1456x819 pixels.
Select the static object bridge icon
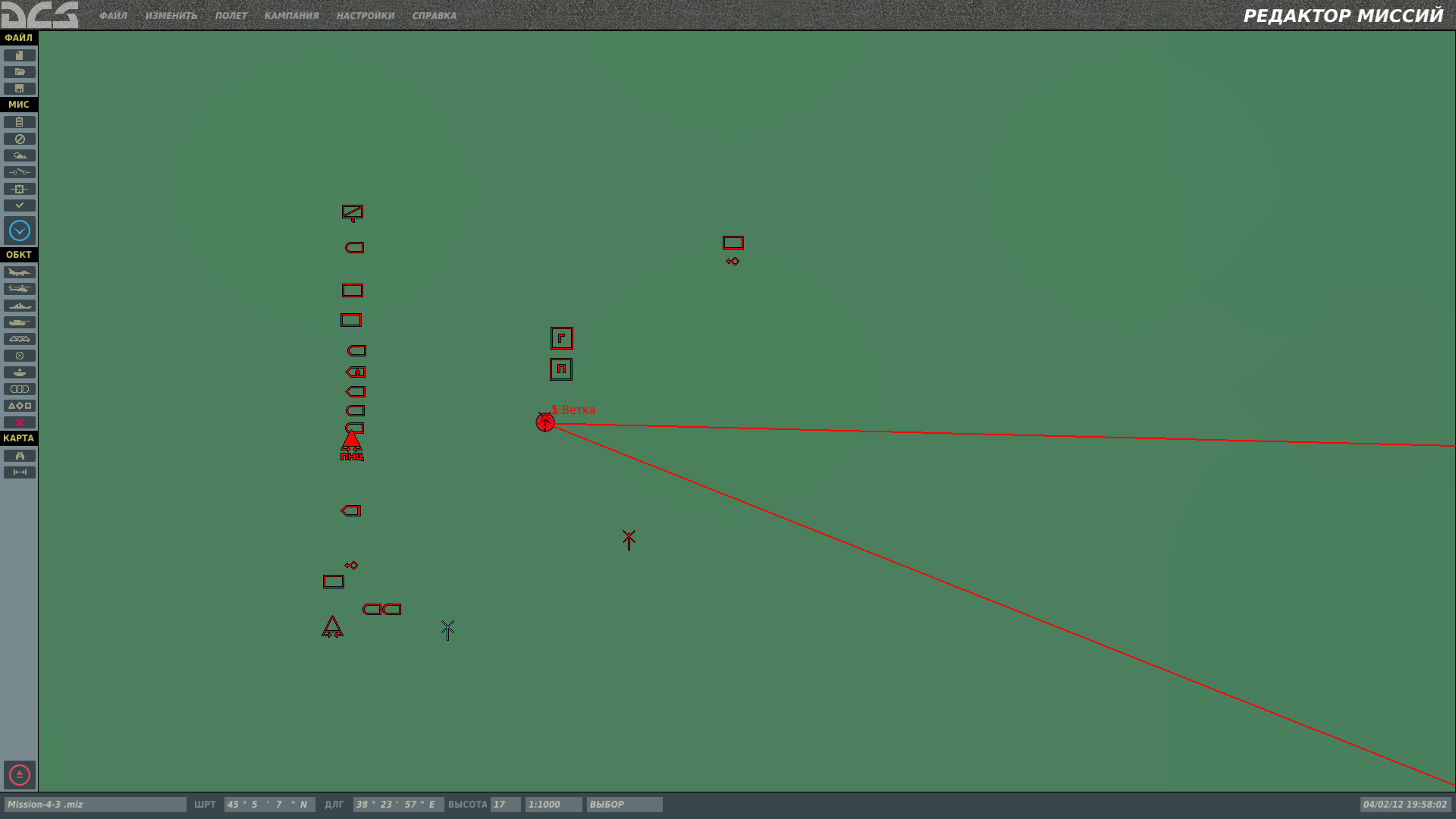[x=20, y=339]
